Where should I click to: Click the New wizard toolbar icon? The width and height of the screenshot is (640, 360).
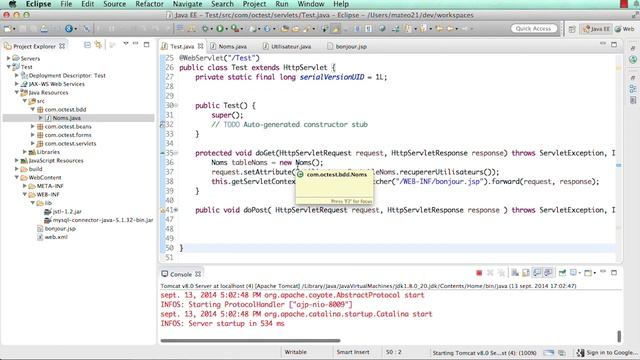(x=7, y=29)
